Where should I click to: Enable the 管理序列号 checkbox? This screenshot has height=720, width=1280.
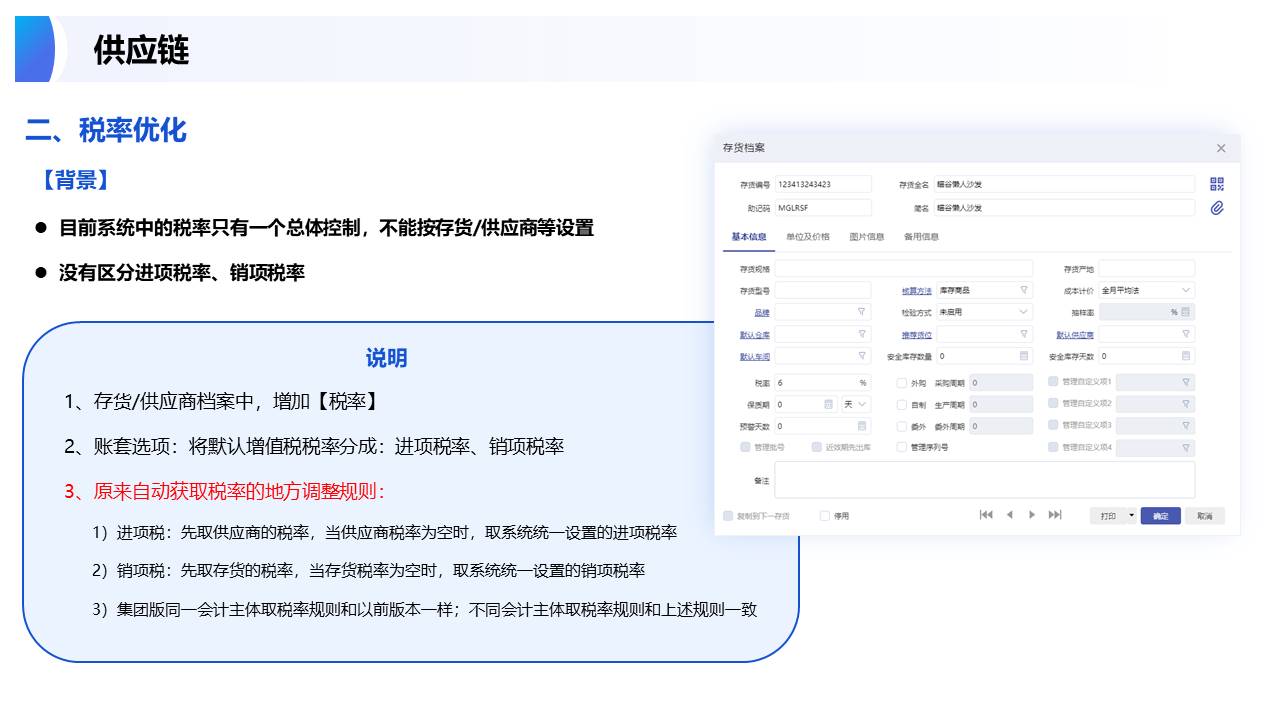tap(902, 447)
